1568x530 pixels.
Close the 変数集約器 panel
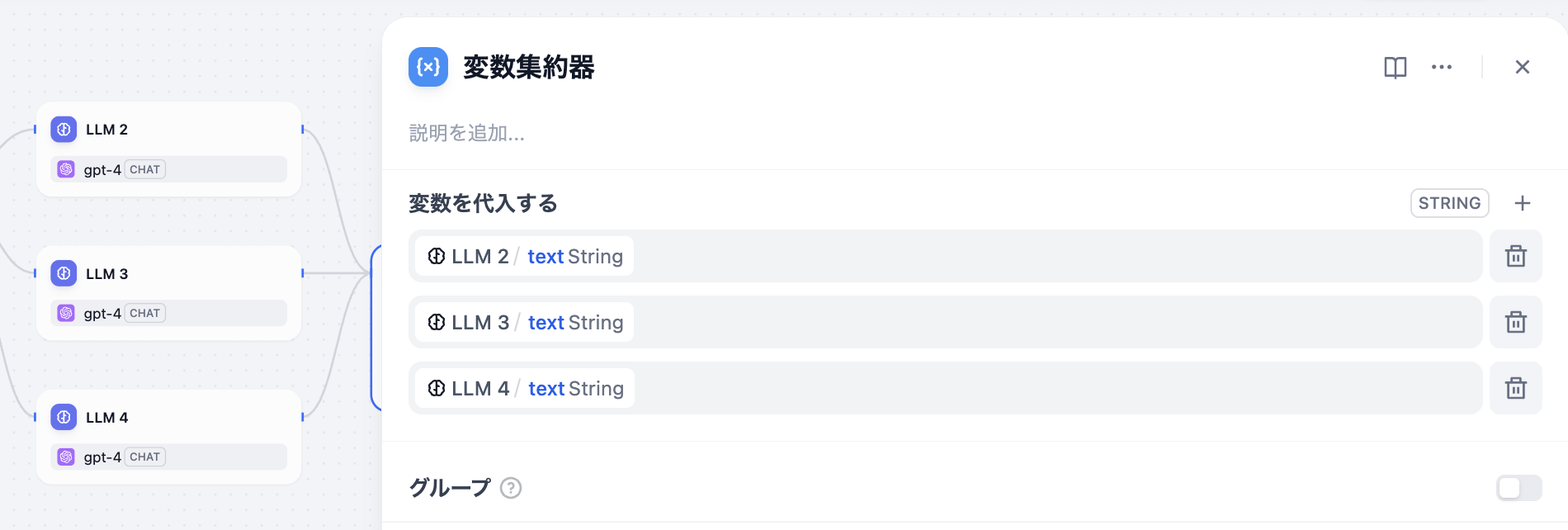pyautogui.click(x=1523, y=67)
